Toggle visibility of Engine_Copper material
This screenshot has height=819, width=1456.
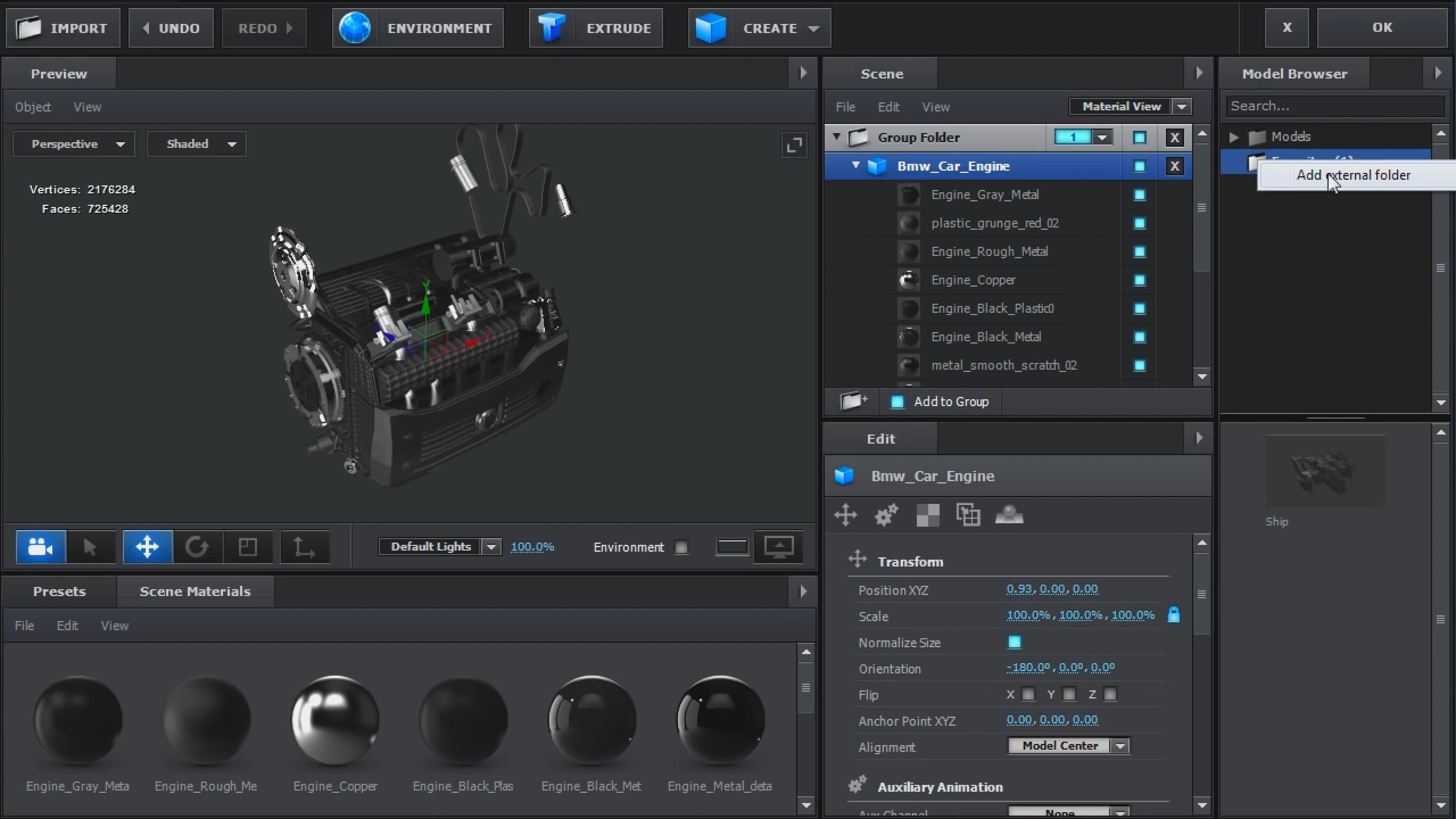1139,280
